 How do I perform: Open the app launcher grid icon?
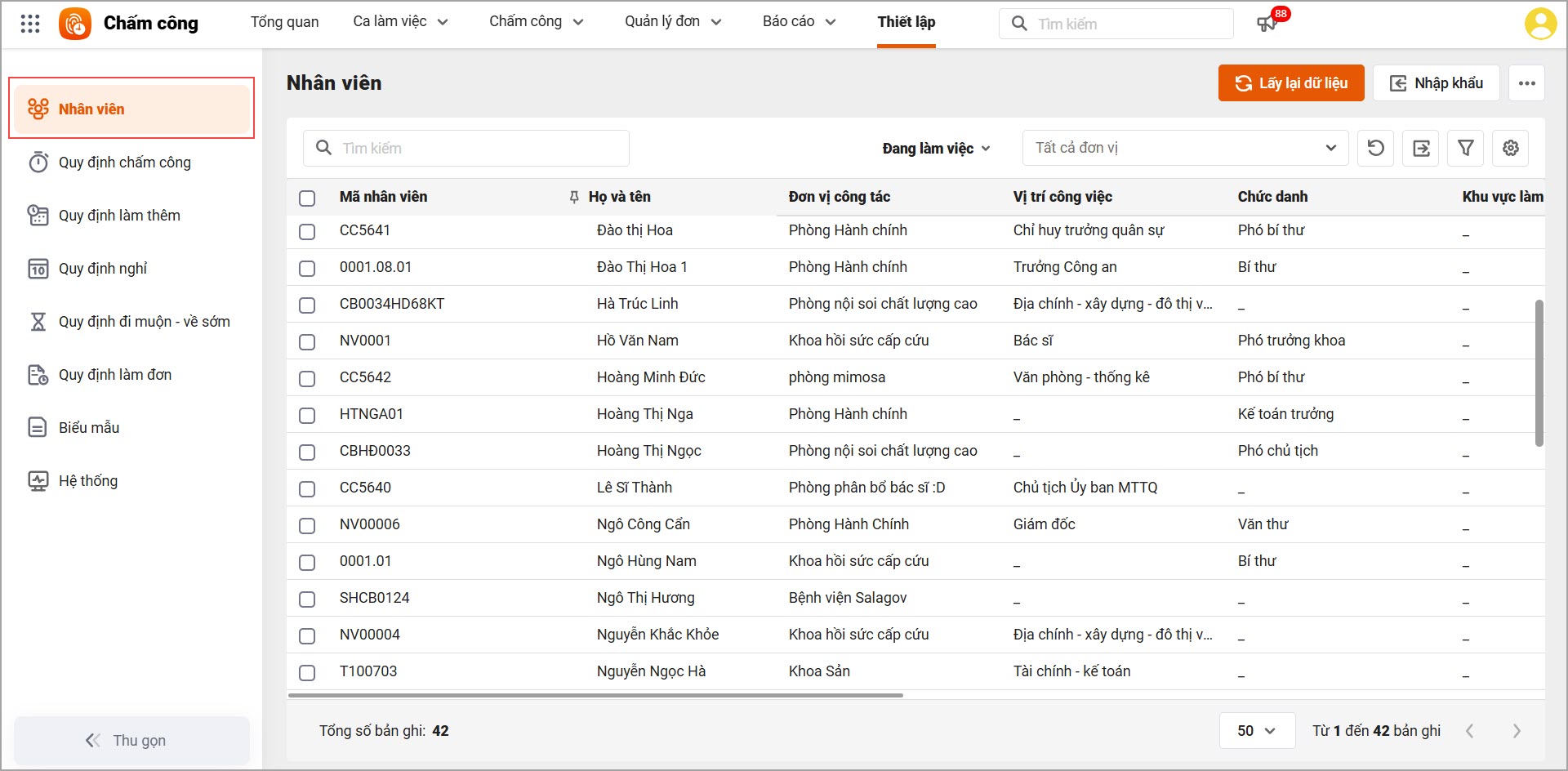(x=30, y=24)
